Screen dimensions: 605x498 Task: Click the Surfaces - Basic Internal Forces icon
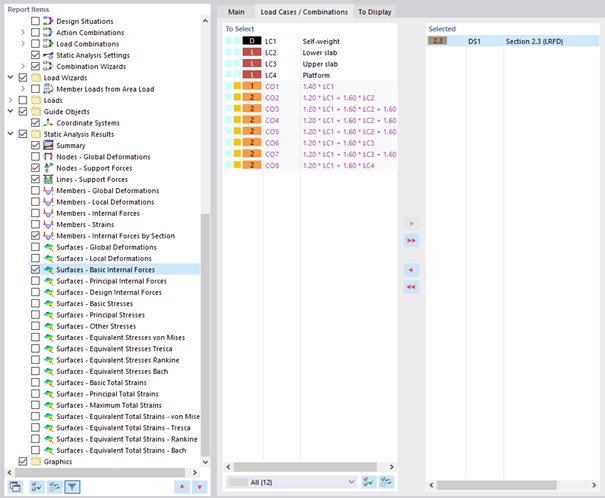[48, 269]
